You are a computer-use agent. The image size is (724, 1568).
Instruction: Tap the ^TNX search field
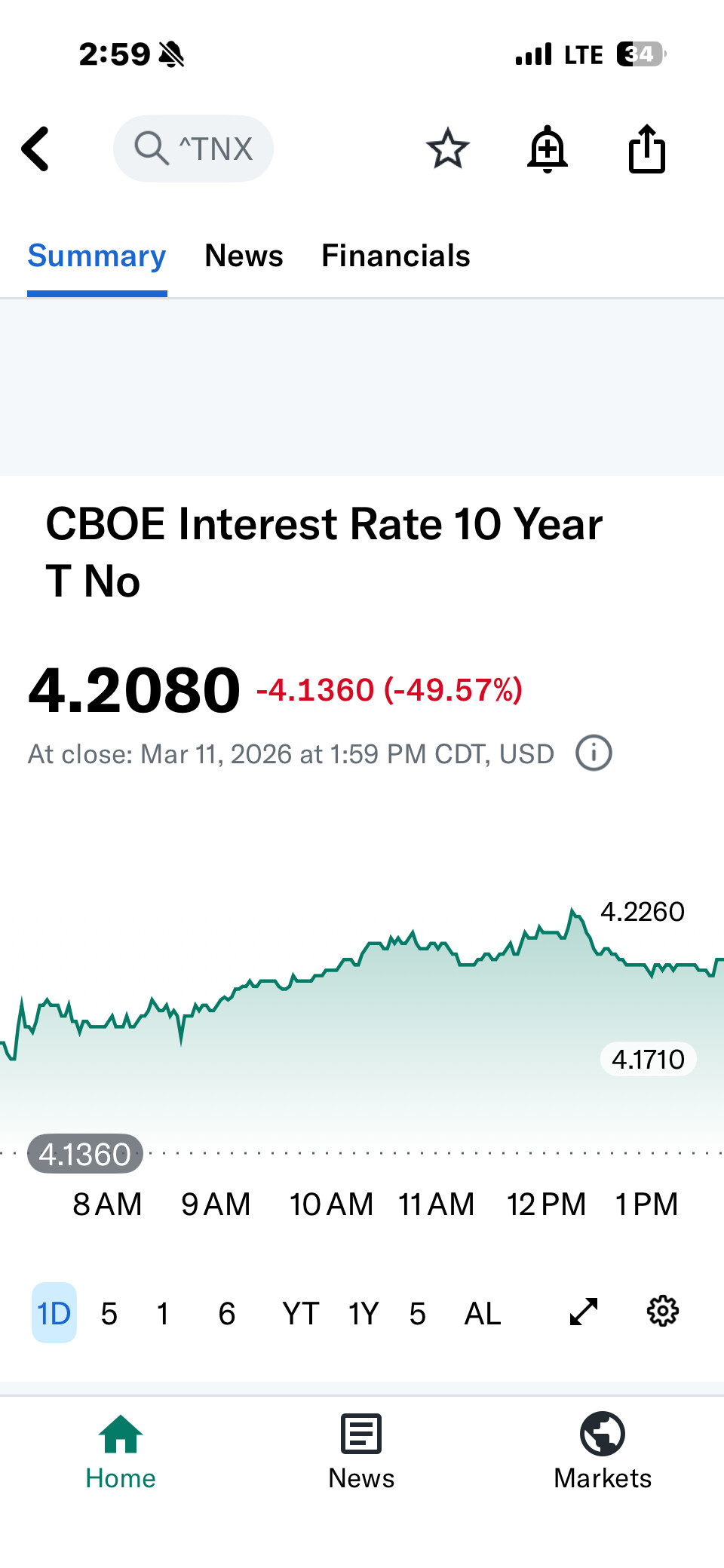point(193,149)
